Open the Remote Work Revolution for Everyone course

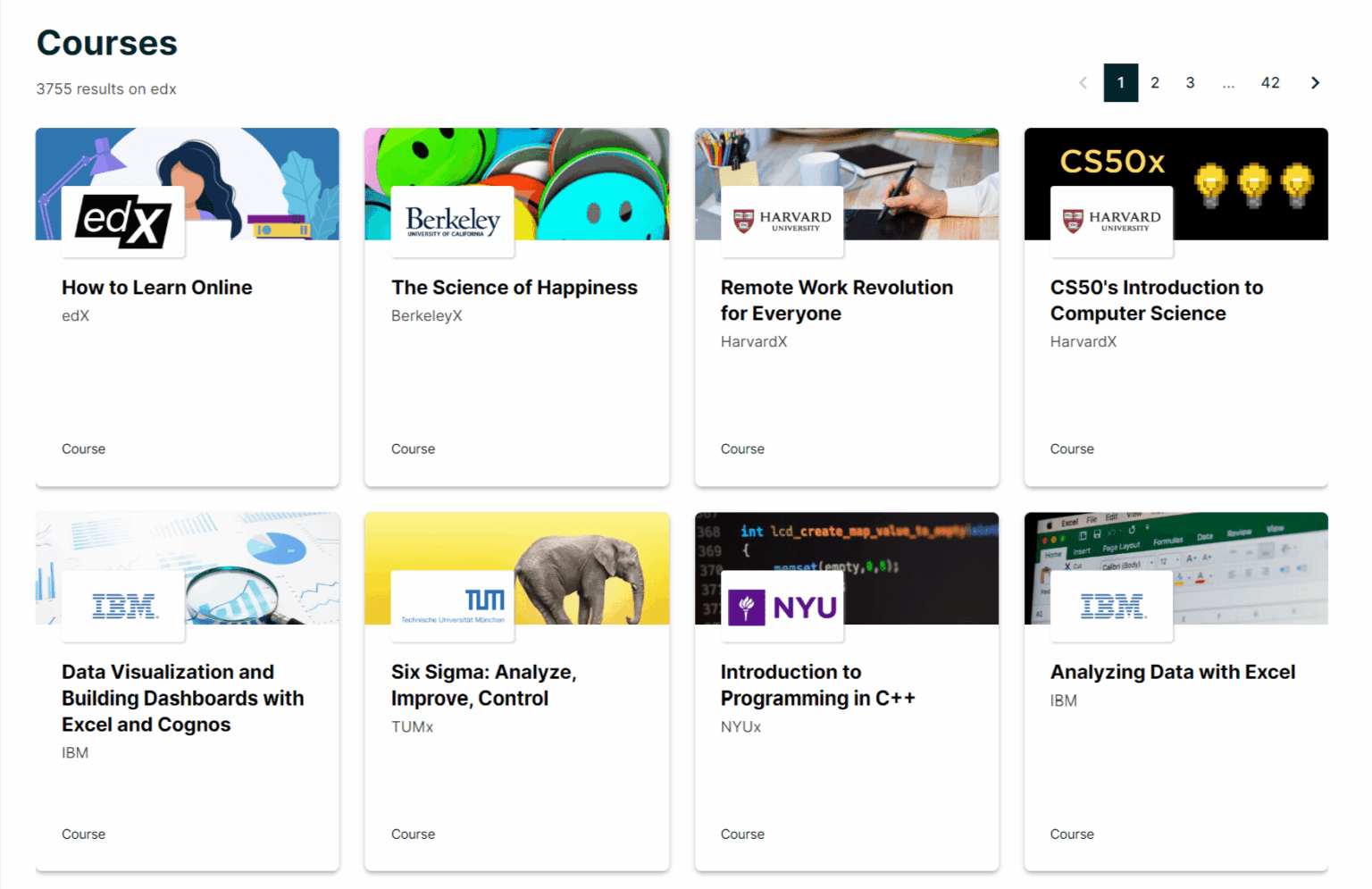[836, 300]
